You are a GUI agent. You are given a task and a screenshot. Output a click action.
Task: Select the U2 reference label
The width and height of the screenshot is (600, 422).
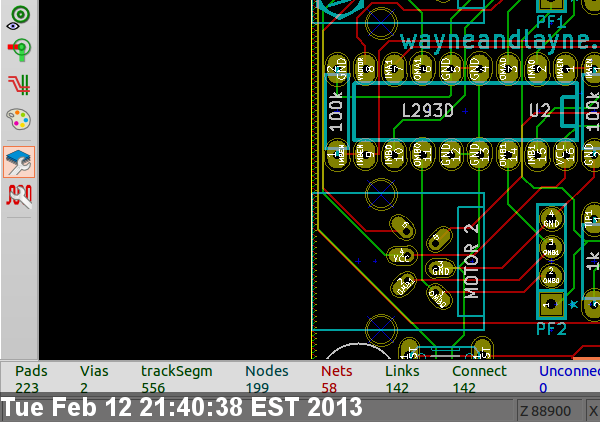[x=540, y=111]
